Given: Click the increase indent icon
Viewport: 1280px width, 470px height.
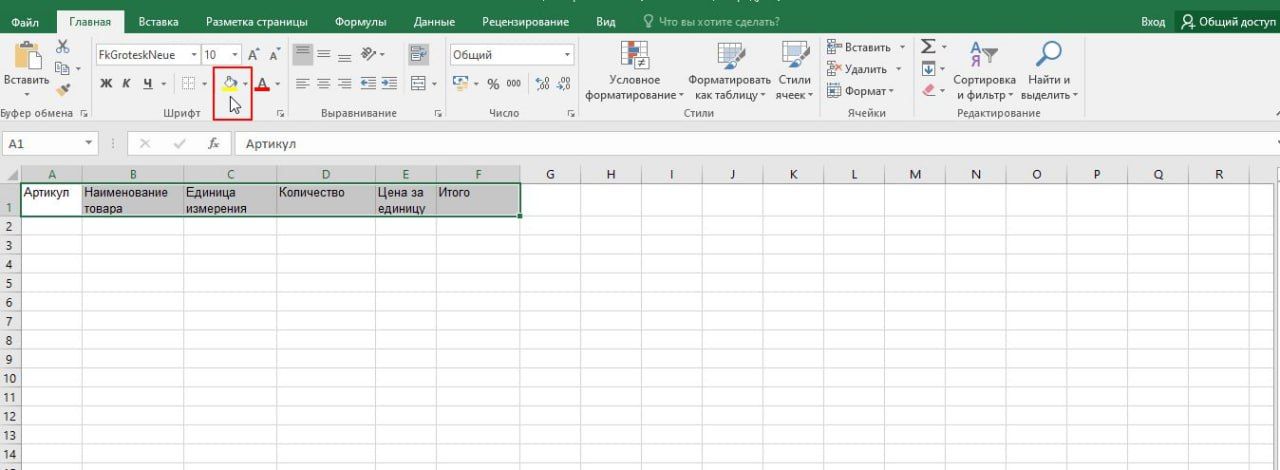Looking at the screenshot, I should coord(389,84).
